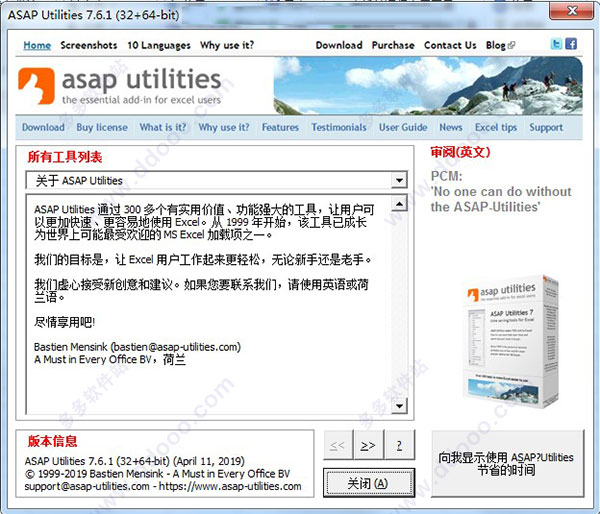600x514 pixels.
Task: Open the 10 Languages link
Action: point(159,45)
